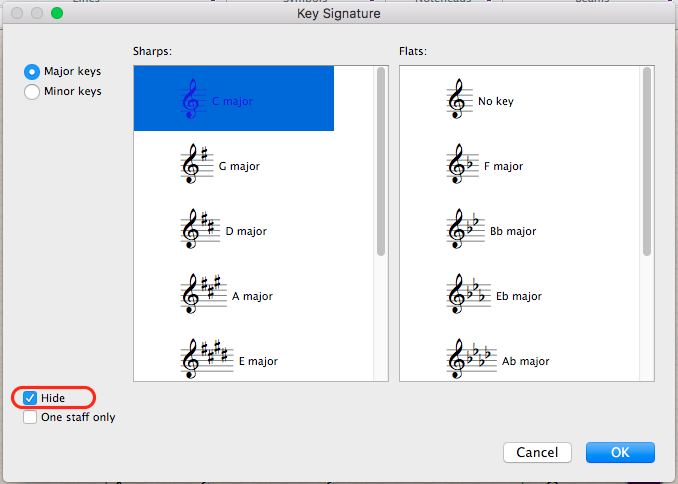
Task: Click the green zoom window button
Action: click(x=57, y=14)
